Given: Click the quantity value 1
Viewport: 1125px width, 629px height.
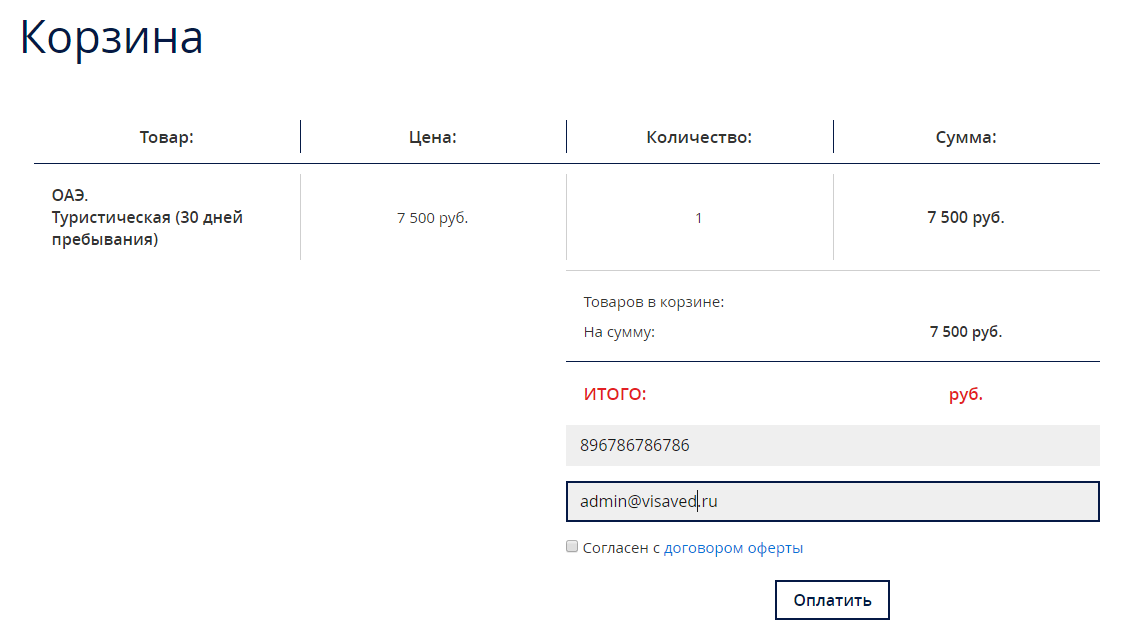Looking at the screenshot, I should click(698, 218).
